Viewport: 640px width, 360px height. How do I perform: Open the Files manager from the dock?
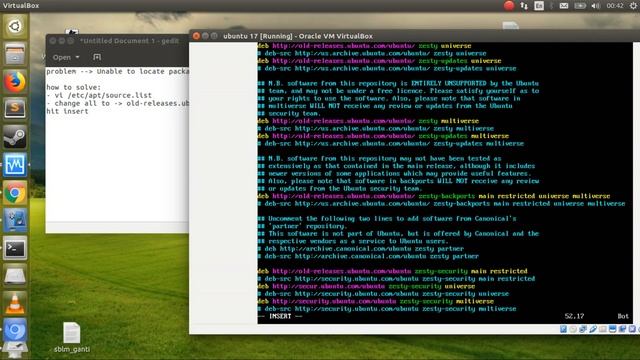point(15,54)
